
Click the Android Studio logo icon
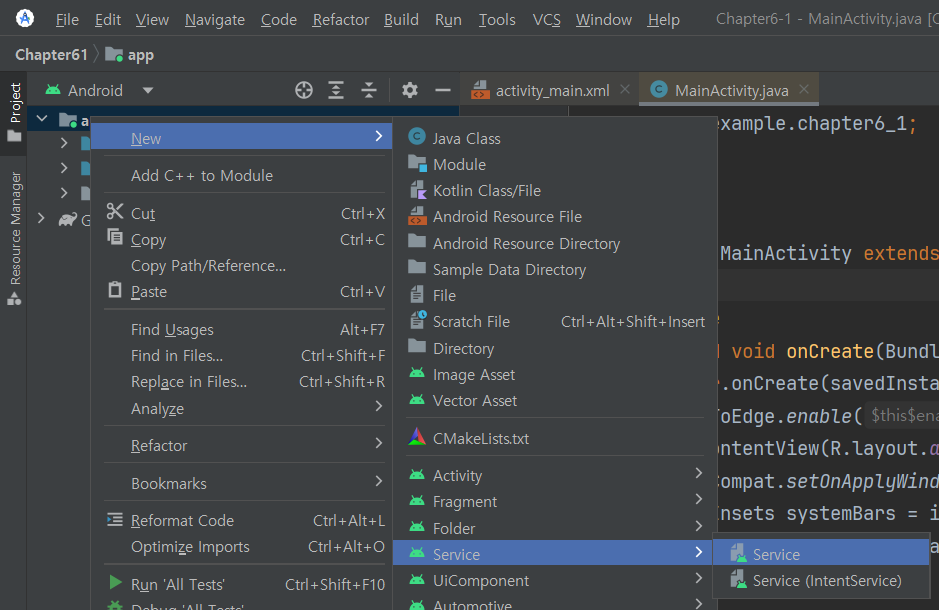coord(25,19)
